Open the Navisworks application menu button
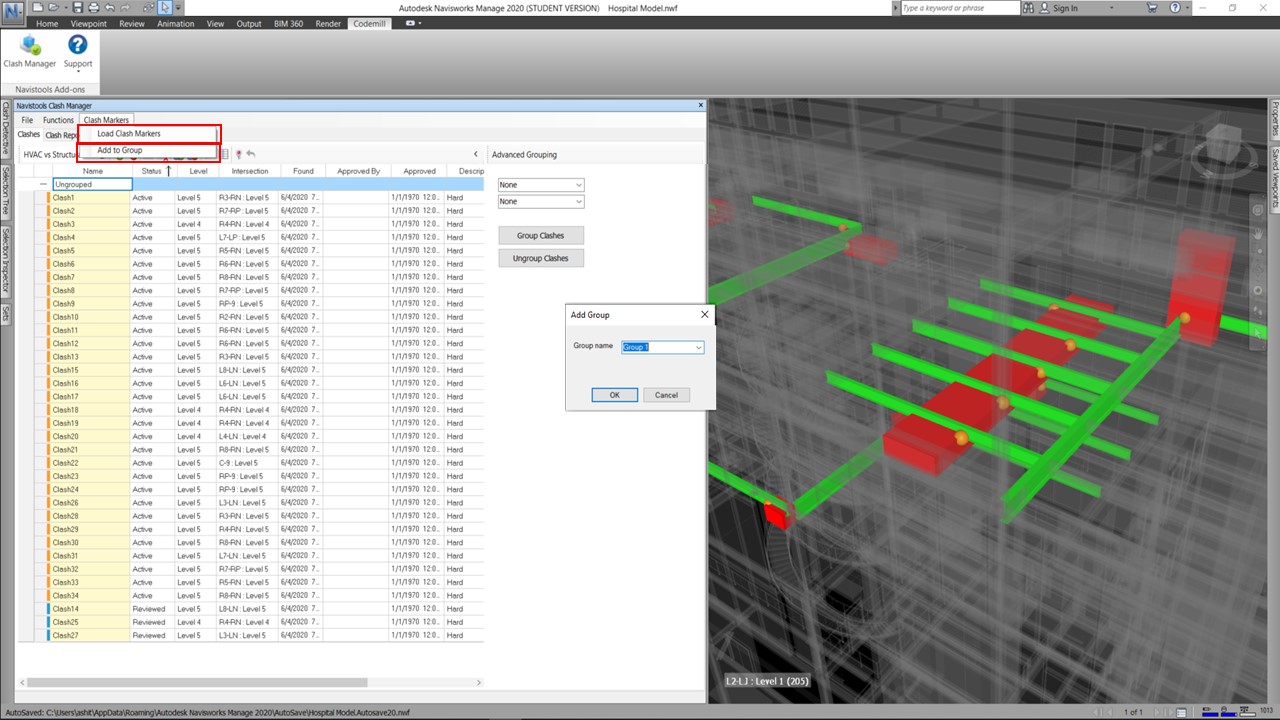 pos(14,12)
